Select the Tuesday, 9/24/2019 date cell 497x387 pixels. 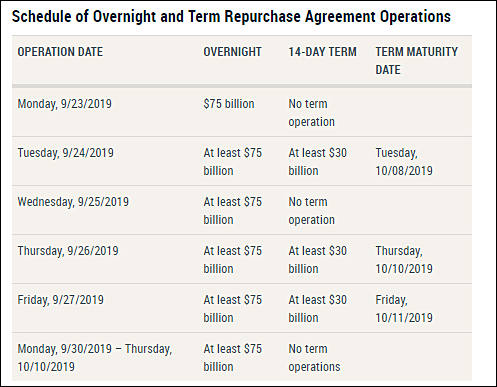65,153
